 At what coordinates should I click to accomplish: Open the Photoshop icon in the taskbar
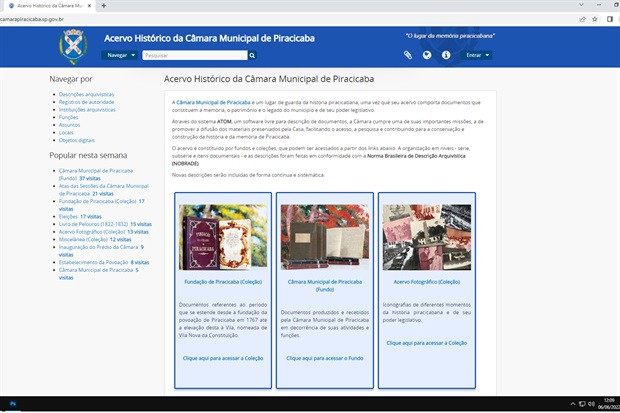pos(13,404)
